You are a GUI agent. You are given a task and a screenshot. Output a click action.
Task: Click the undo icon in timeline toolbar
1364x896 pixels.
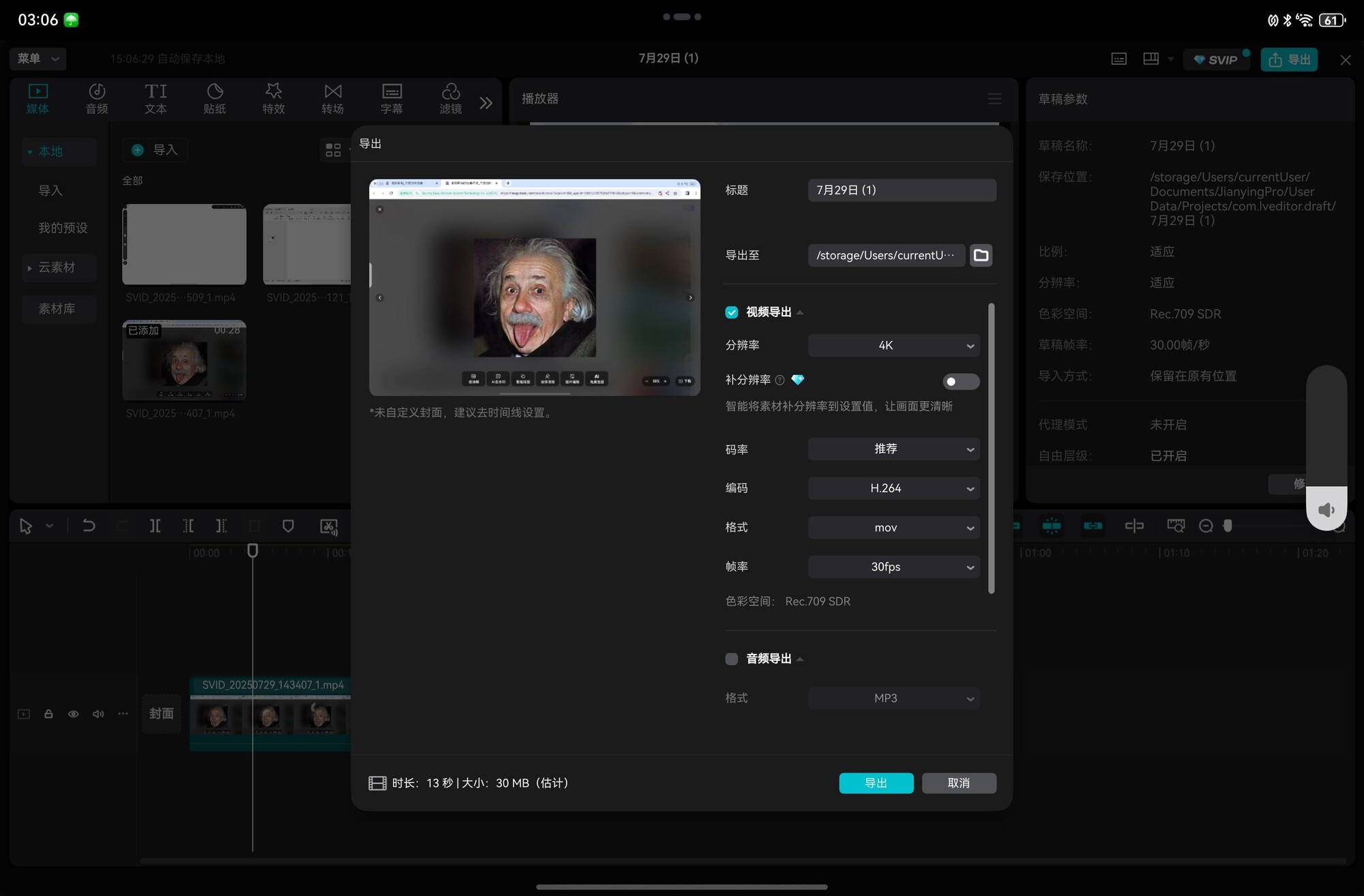[89, 526]
